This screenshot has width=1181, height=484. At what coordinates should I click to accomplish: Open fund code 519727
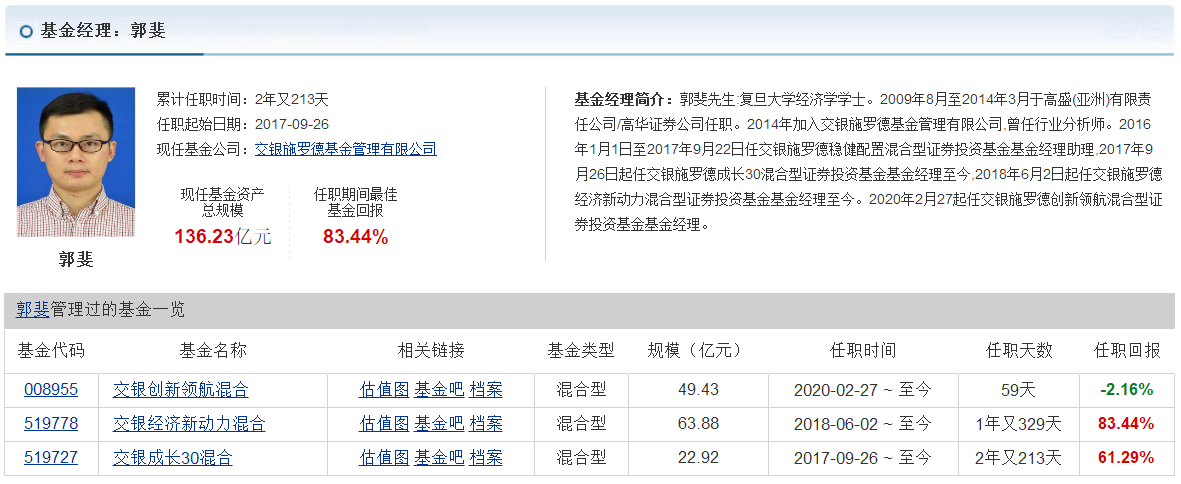coord(50,458)
